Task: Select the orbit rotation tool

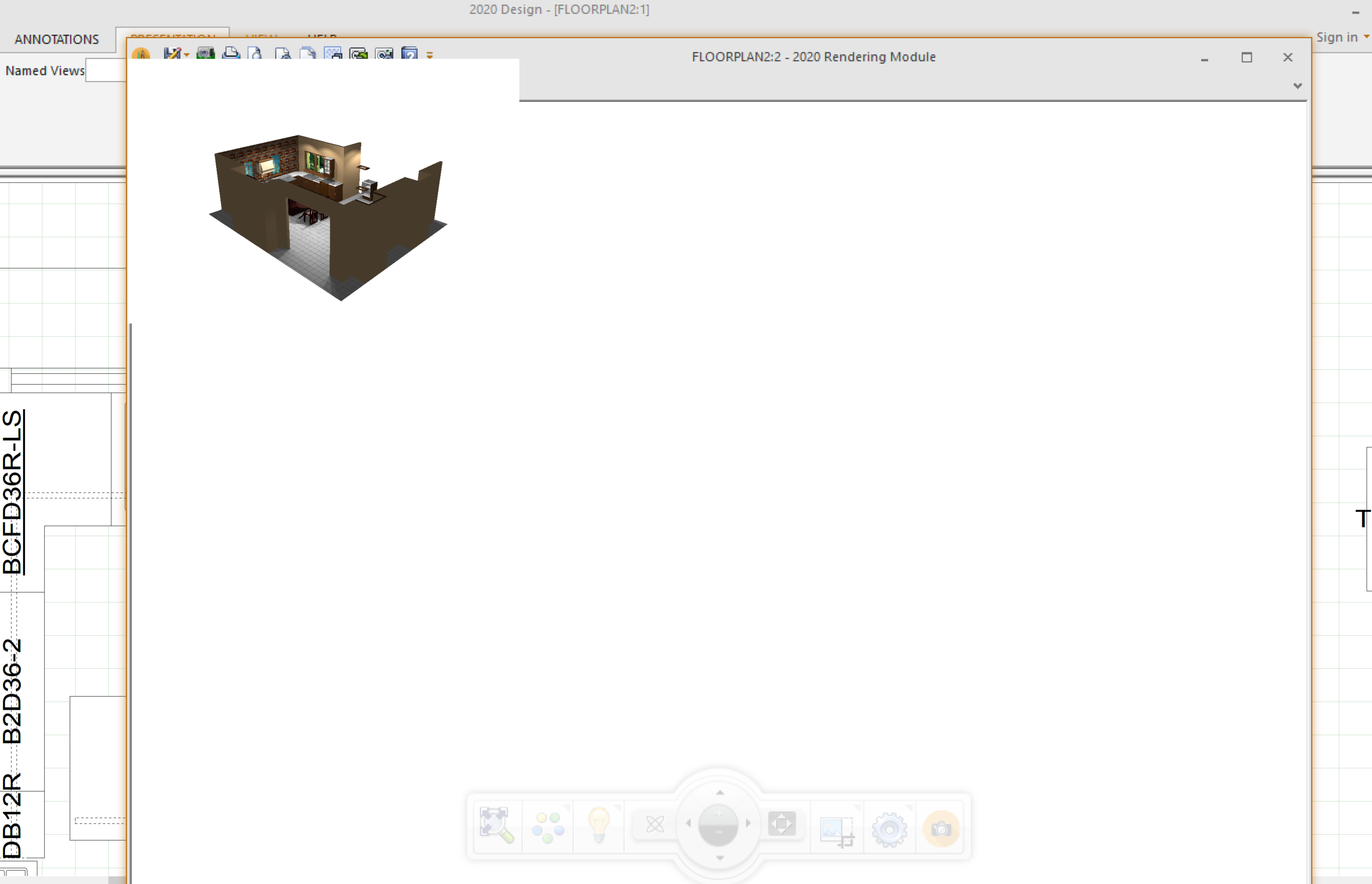Action: pyautogui.click(x=655, y=825)
